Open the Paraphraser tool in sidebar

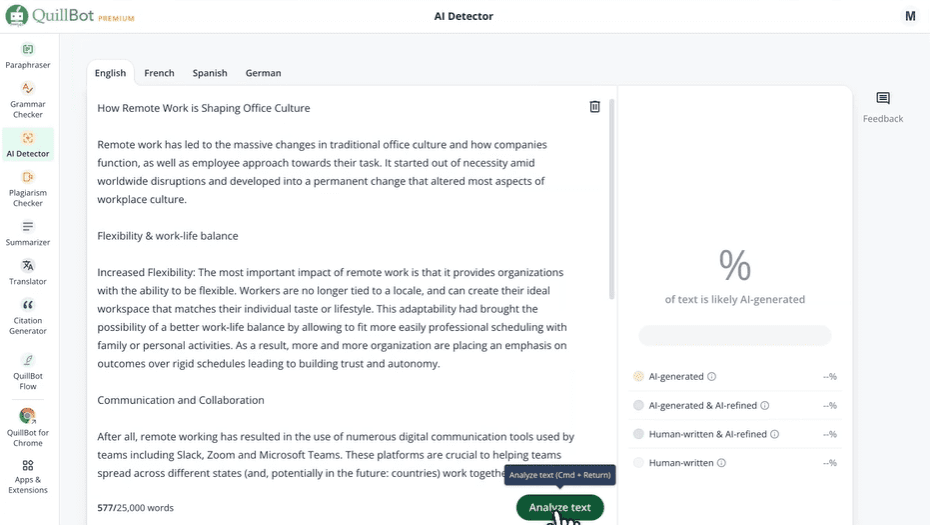coord(28,50)
